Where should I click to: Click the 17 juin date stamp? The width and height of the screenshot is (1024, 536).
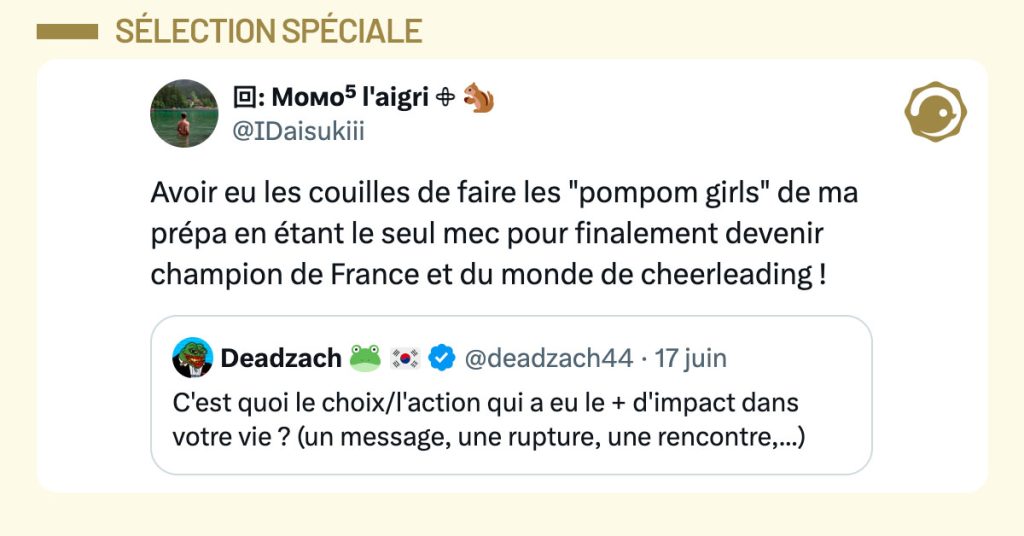pyautogui.click(x=691, y=357)
